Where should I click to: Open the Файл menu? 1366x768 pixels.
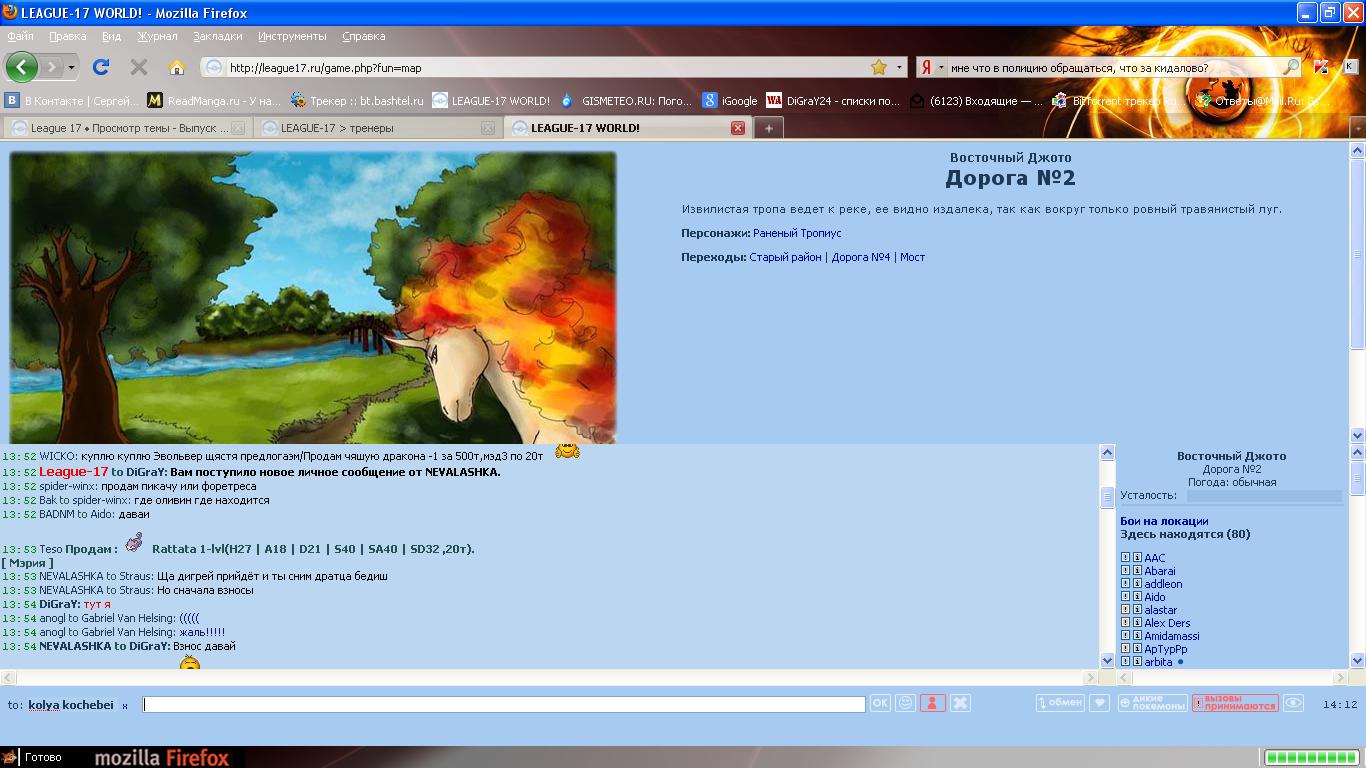click(20, 36)
